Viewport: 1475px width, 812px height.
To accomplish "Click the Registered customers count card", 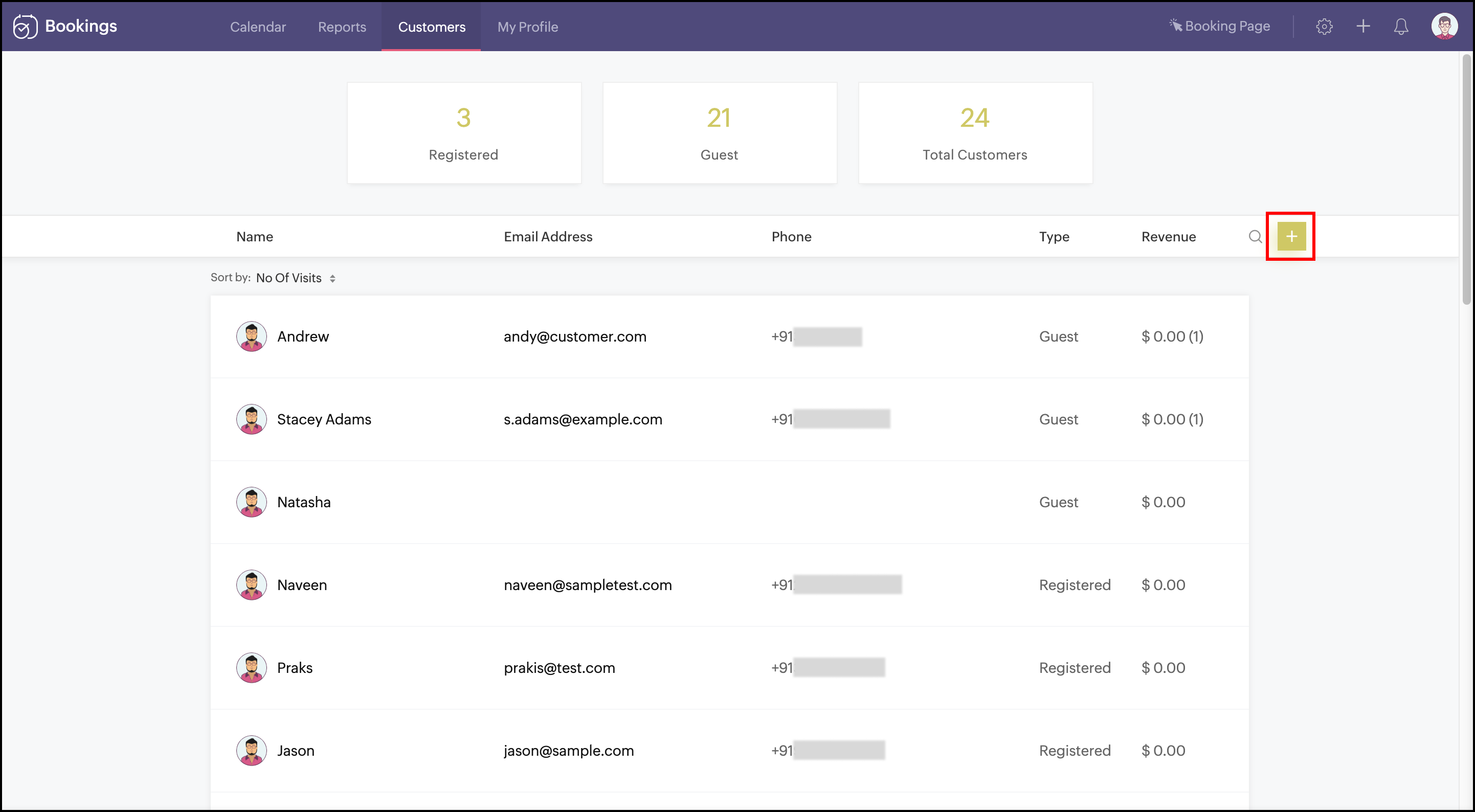I will tap(464, 133).
